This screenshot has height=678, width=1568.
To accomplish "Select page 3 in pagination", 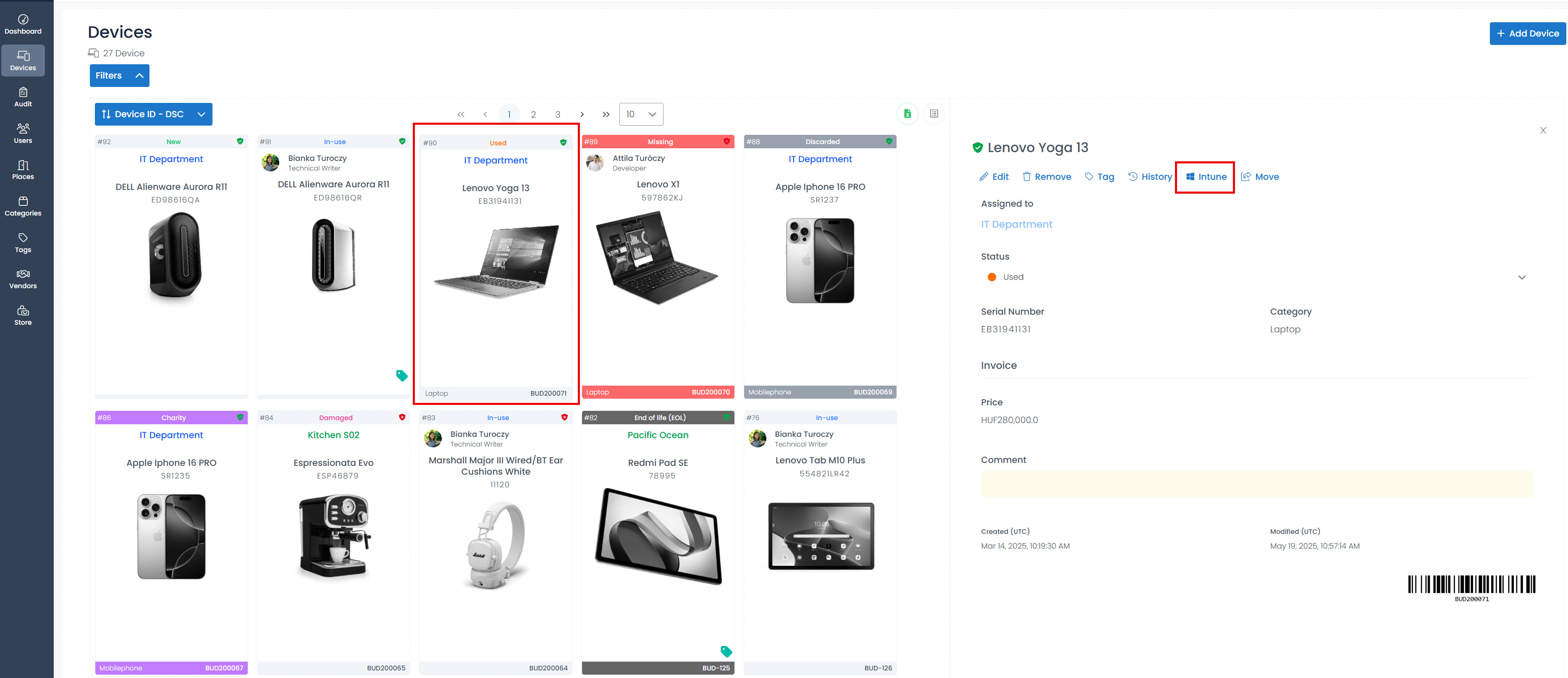I will 558,115.
